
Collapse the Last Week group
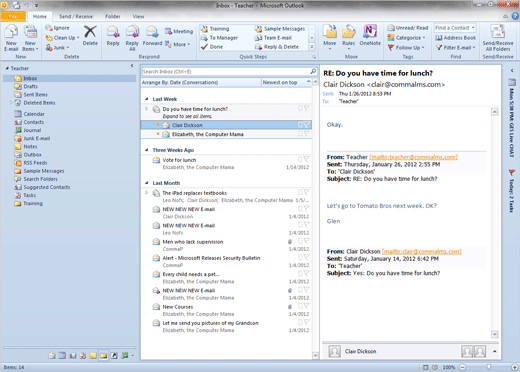(146, 99)
